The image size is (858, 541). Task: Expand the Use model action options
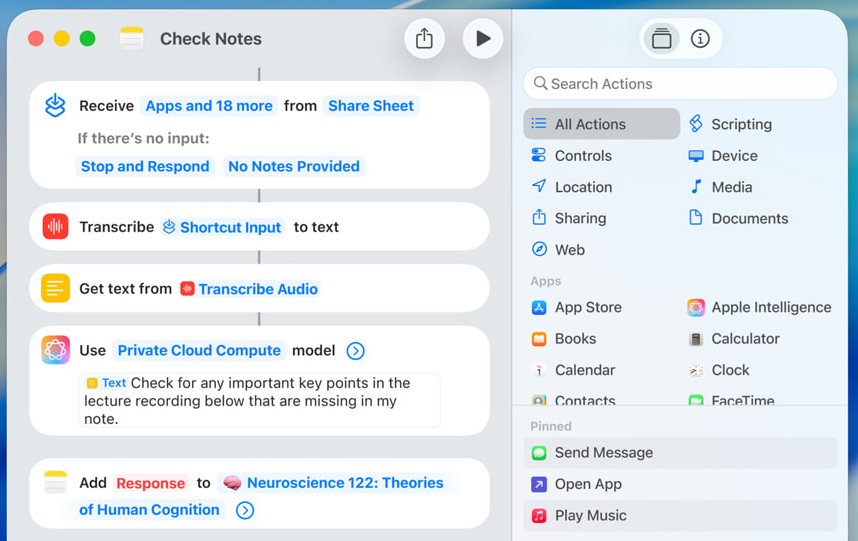pyautogui.click(x=355, y=351)
